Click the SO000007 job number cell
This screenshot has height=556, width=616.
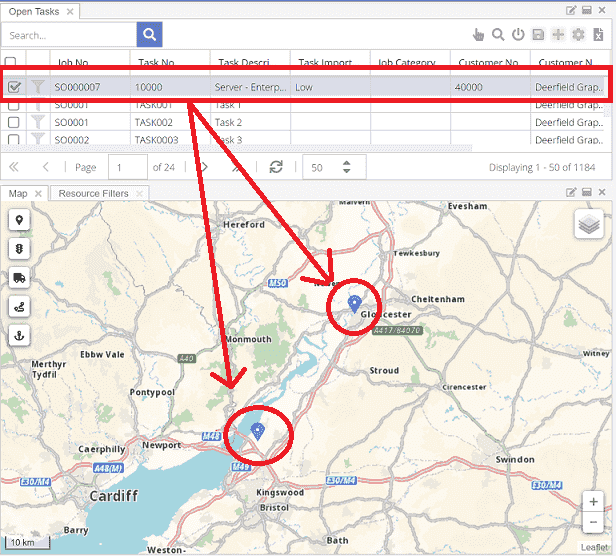pos(90,87)
